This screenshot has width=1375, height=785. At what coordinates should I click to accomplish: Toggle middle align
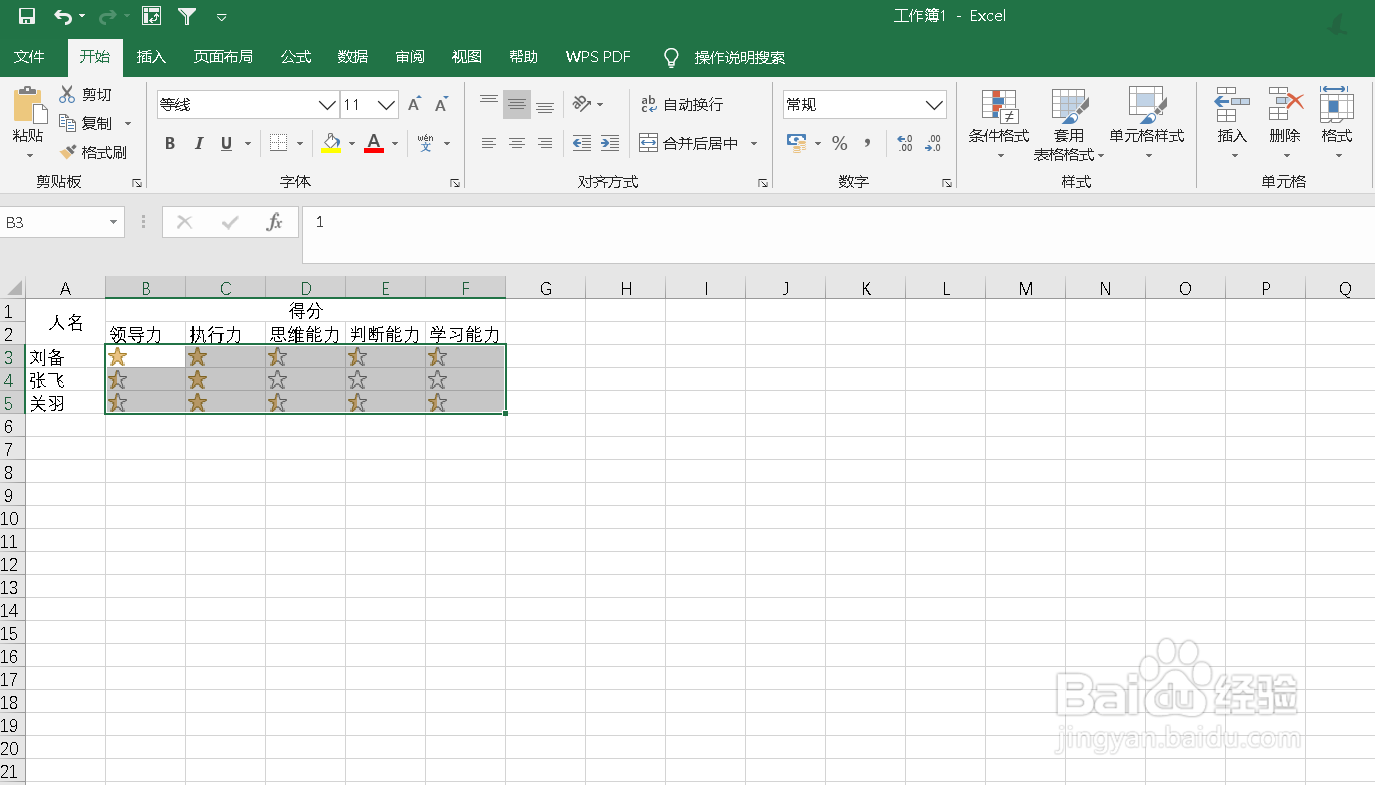tap(517, 103)
